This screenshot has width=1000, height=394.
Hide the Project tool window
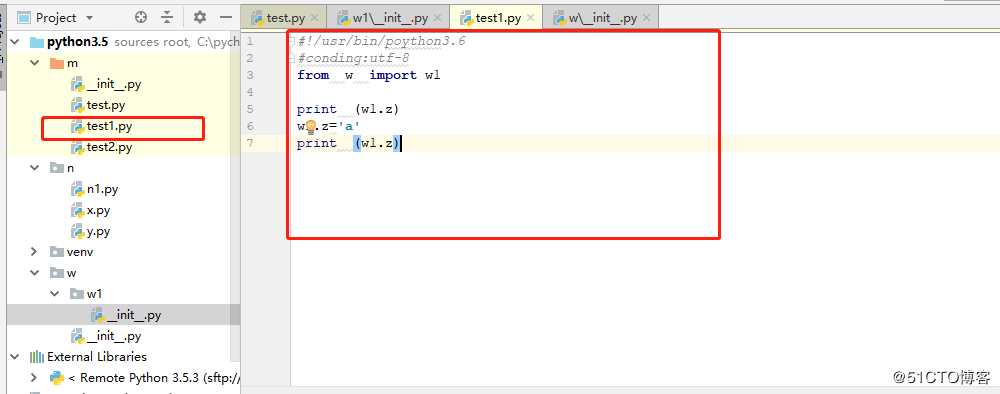(226, 17)
